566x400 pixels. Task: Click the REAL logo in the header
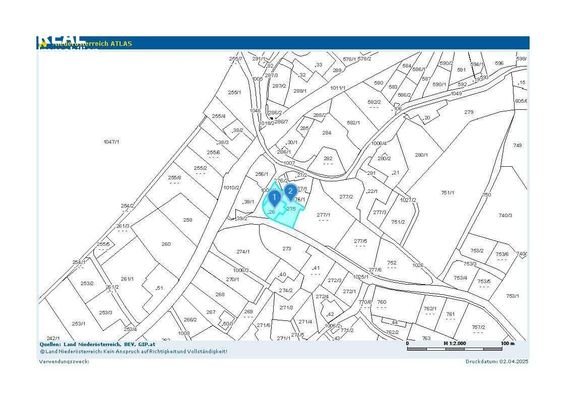(60, 42)
